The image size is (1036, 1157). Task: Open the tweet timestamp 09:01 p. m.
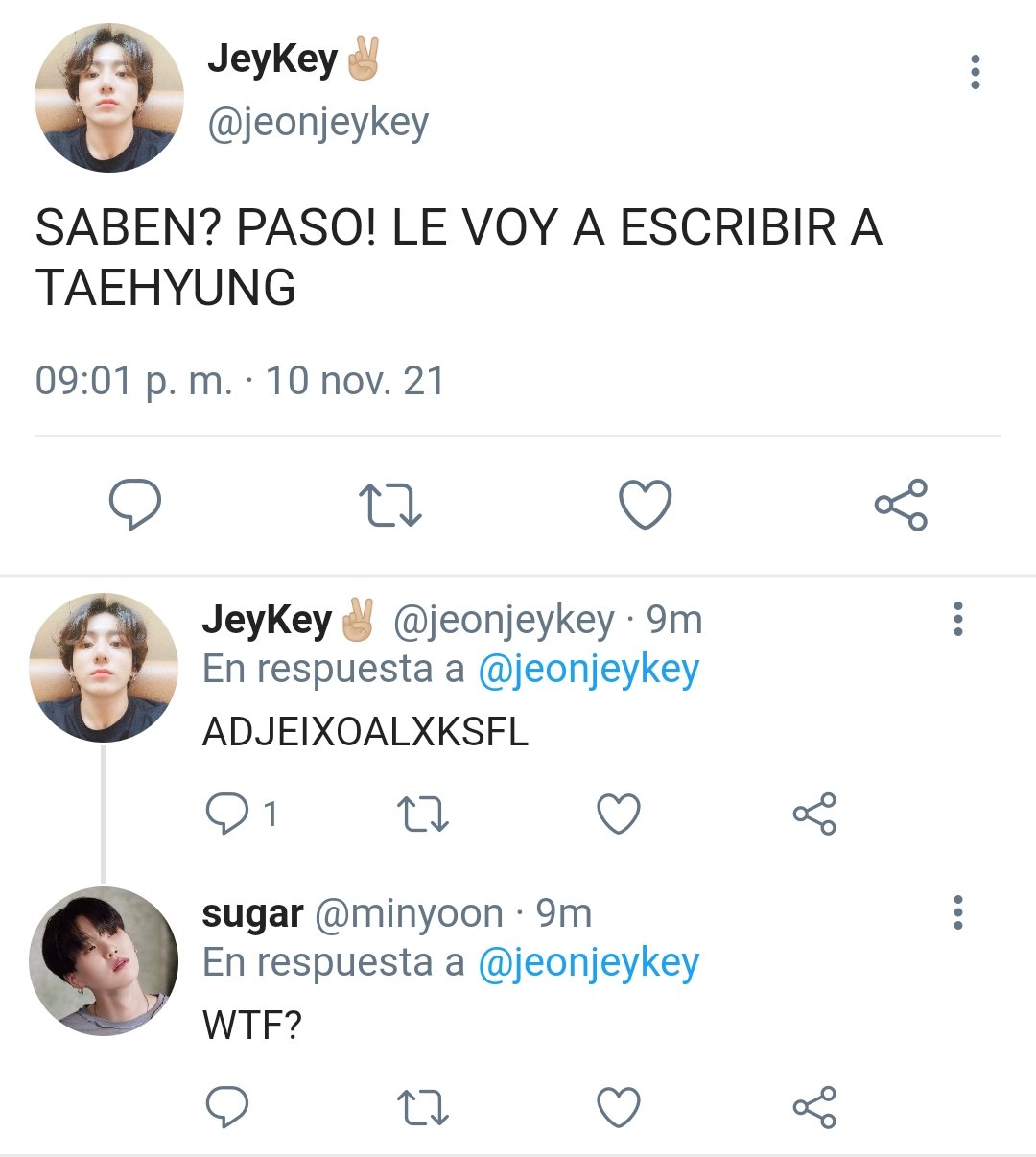(134, 381)
